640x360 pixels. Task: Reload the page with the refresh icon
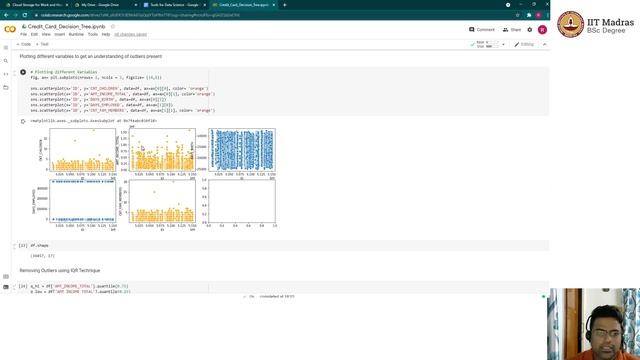tap(25, 15)
